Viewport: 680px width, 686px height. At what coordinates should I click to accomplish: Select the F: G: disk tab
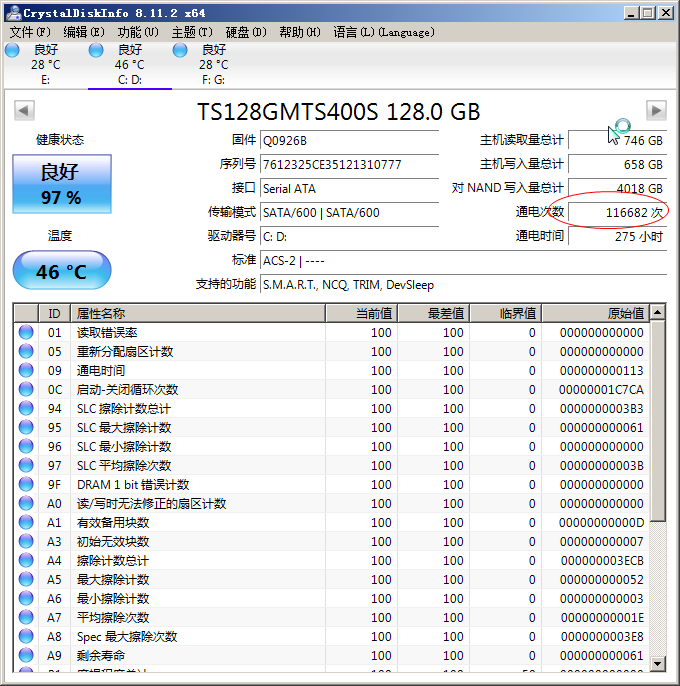coord(214,65)
